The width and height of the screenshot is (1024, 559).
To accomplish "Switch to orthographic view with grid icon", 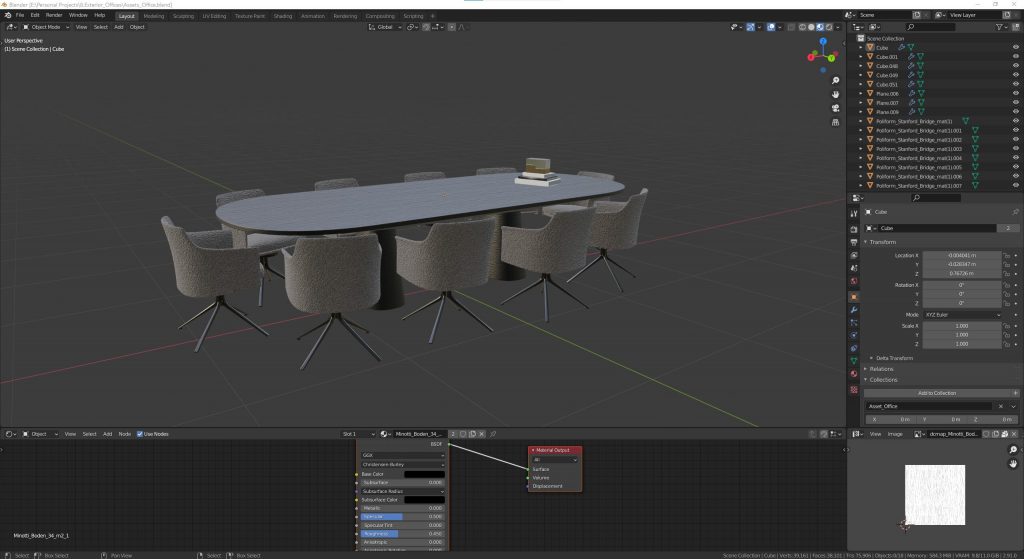I will (x=835, y=123).
